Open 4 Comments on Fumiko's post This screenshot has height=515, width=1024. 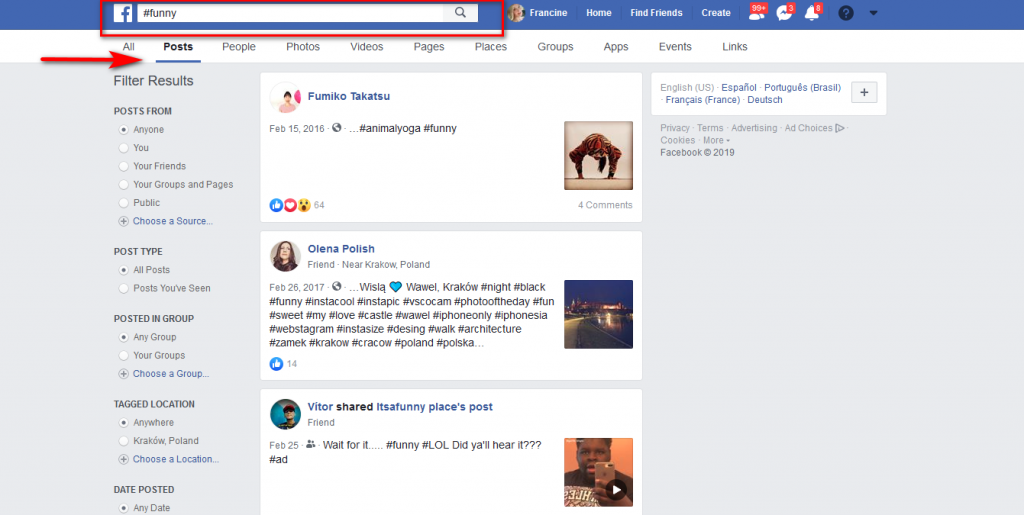[x=605, y=205]
